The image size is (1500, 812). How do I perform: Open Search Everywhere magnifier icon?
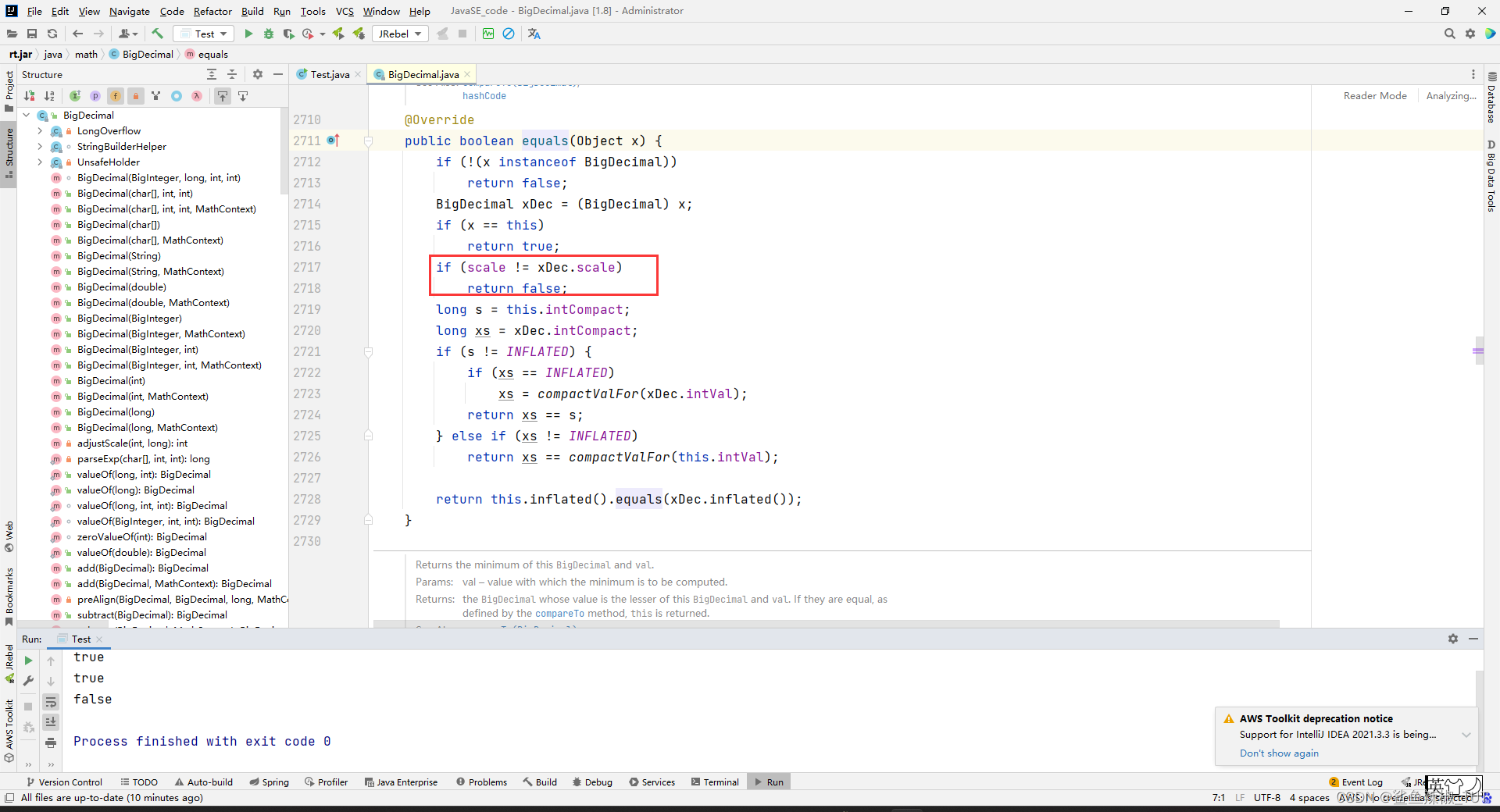tap(1450, 34)
